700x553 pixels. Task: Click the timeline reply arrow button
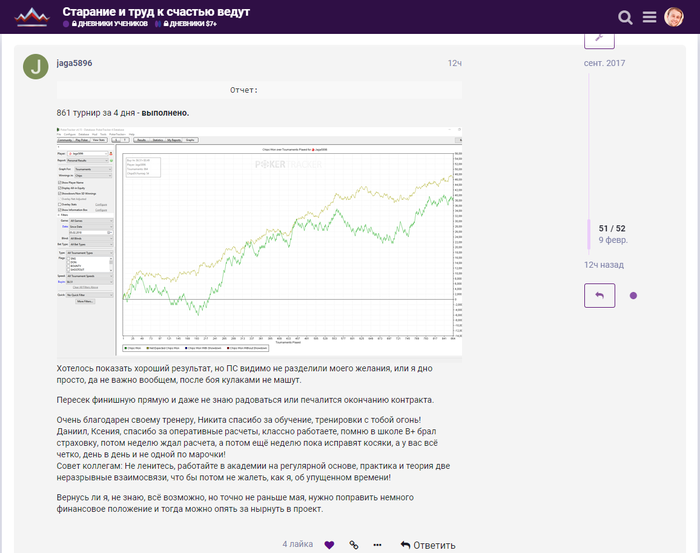tap(599, 295)
